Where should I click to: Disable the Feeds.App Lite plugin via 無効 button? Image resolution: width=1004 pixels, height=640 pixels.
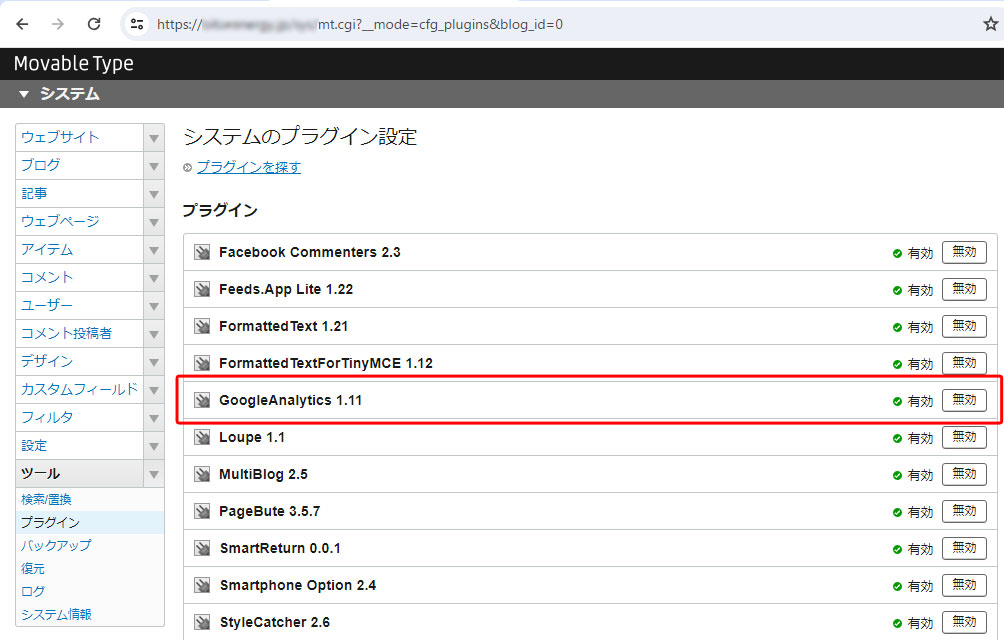coord(963,289)
